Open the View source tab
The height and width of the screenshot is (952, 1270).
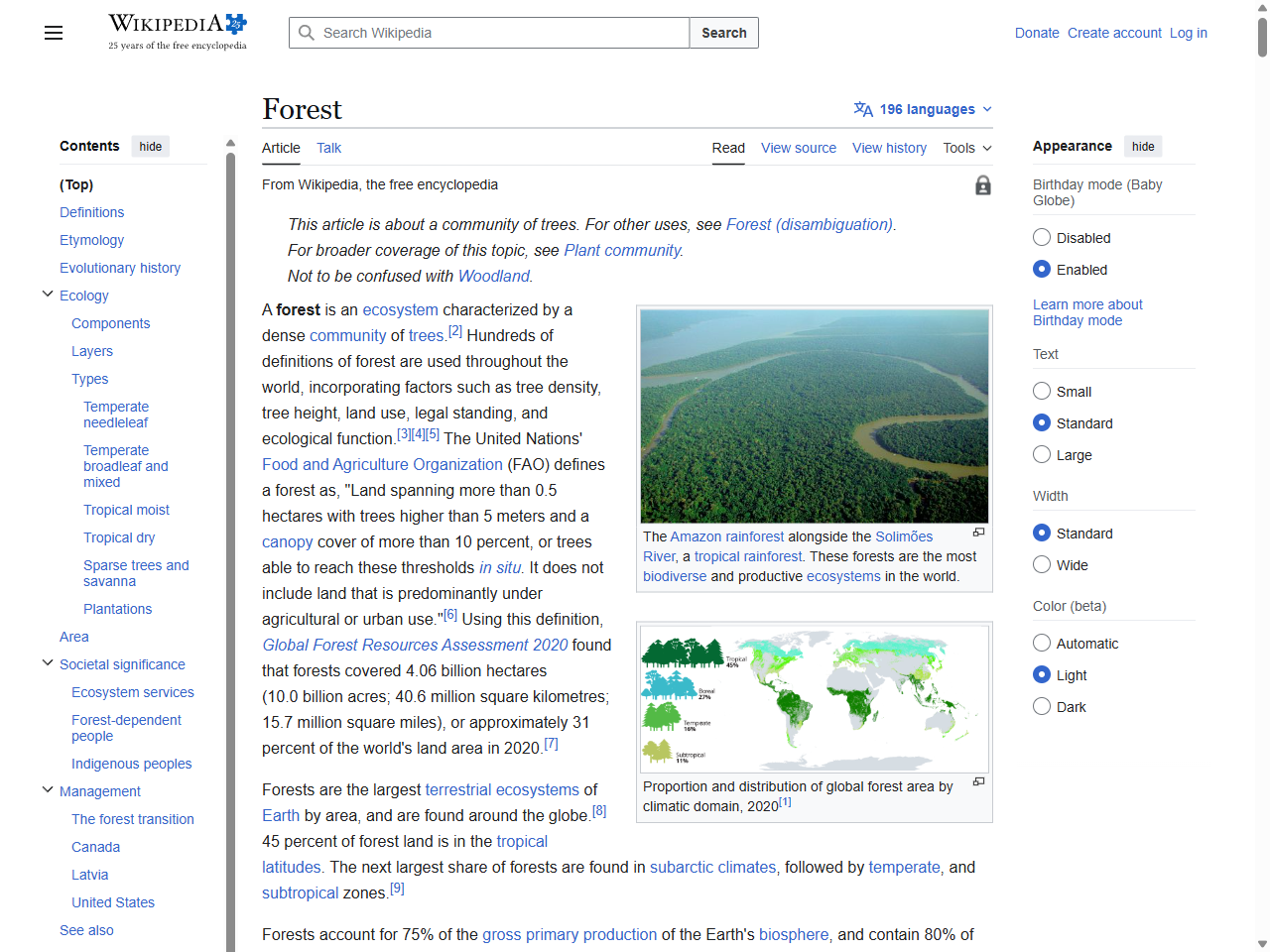[799, 148]
